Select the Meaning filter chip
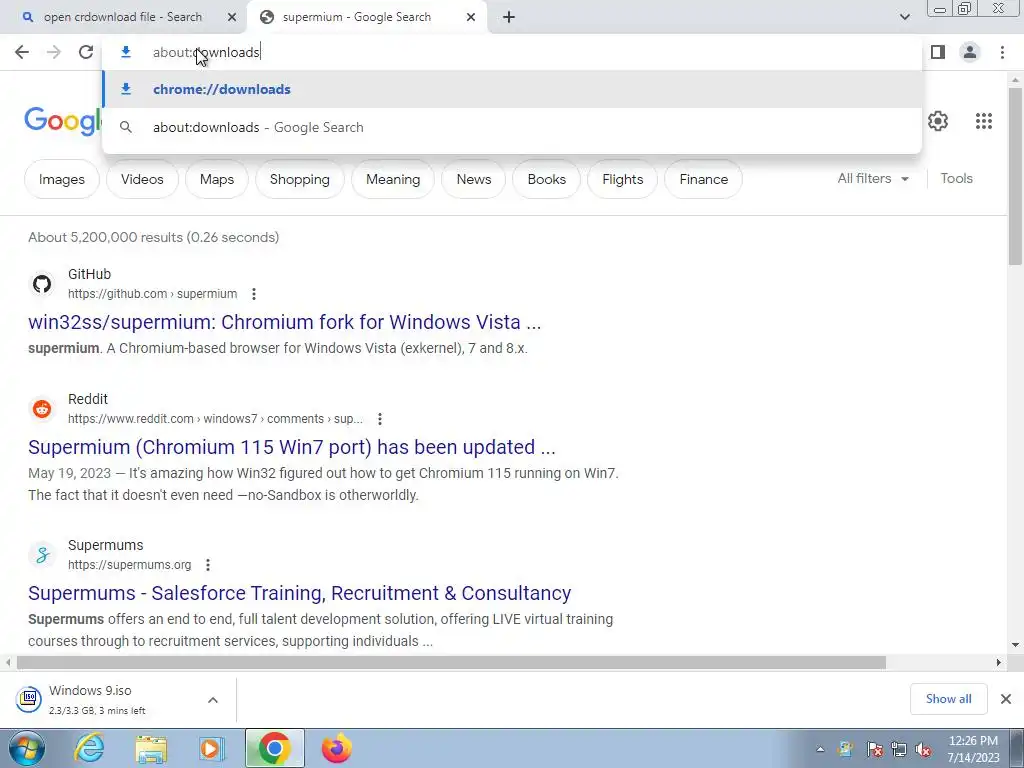 pyautogui.click(x=393, y=179)
